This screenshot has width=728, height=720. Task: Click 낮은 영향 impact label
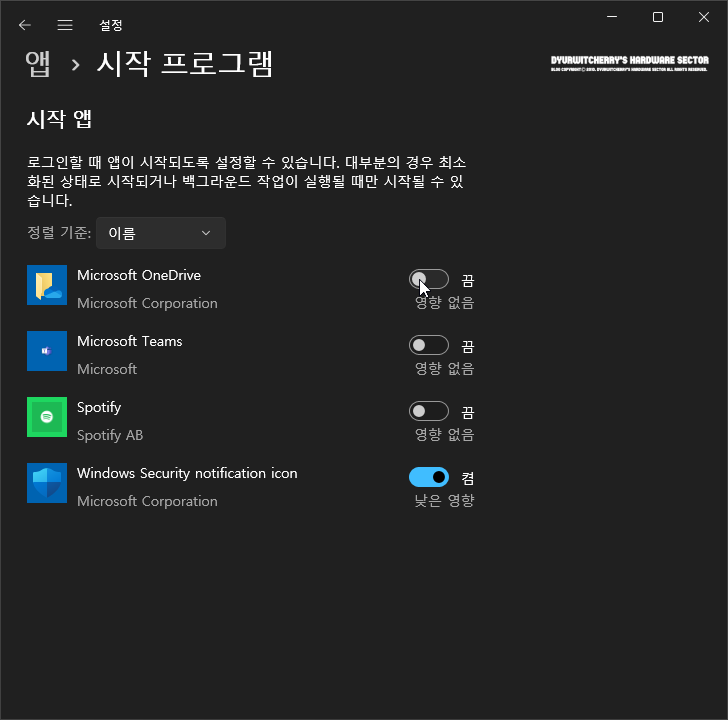tap(444, 500)
